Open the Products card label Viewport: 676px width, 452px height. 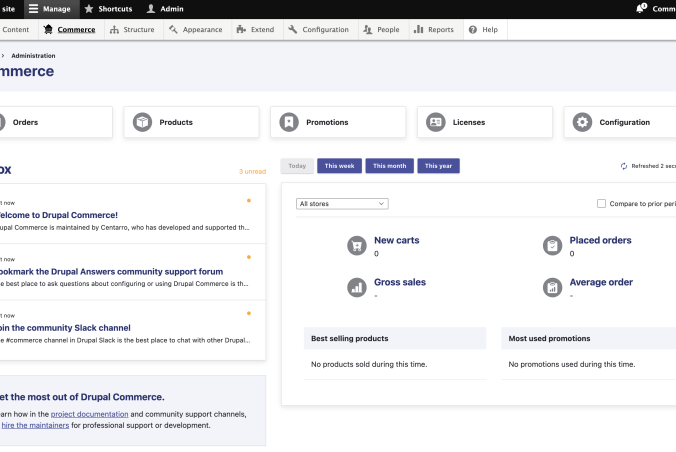click(x=176, y=122)
